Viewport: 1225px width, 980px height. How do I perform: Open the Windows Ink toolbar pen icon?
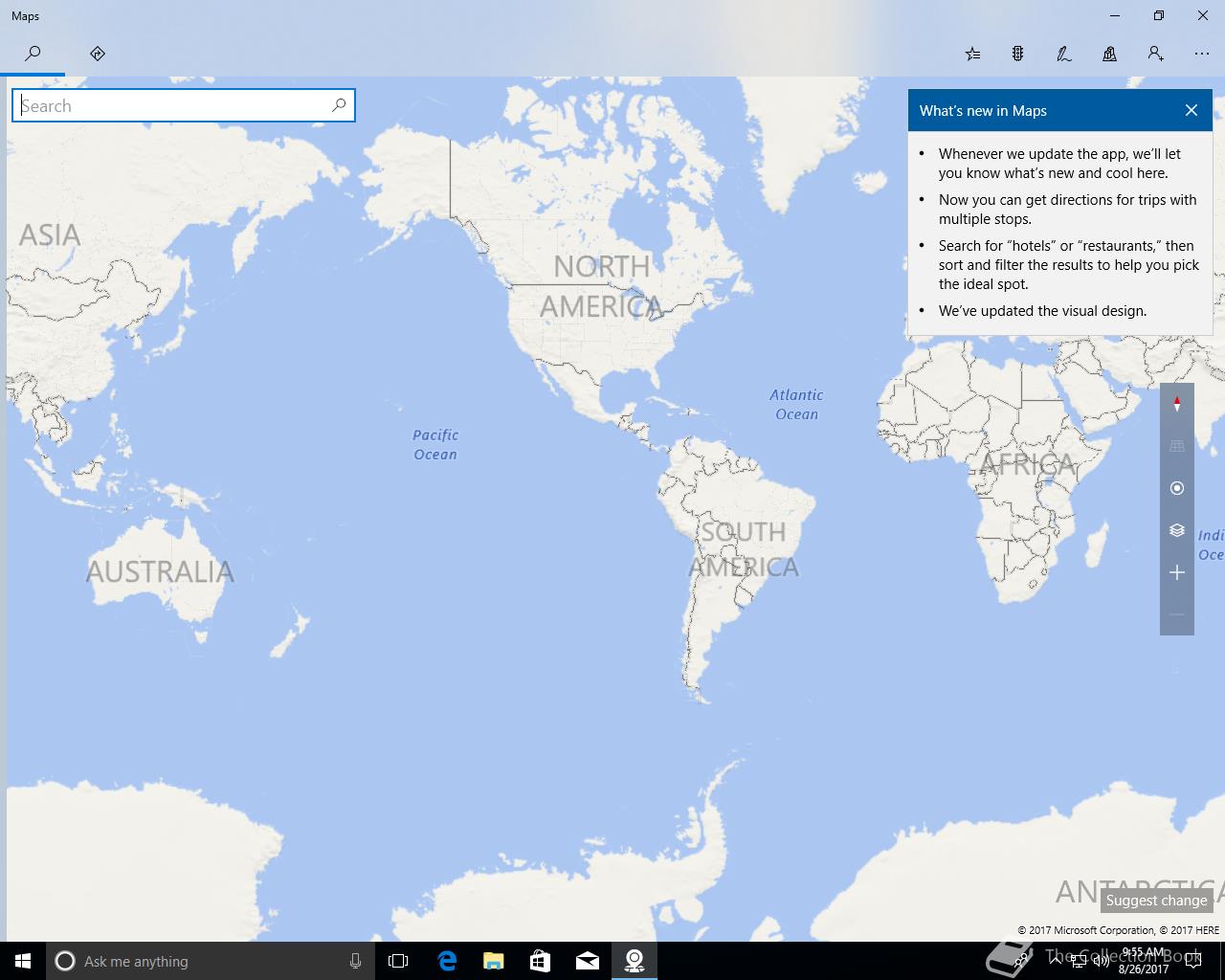1064,54
